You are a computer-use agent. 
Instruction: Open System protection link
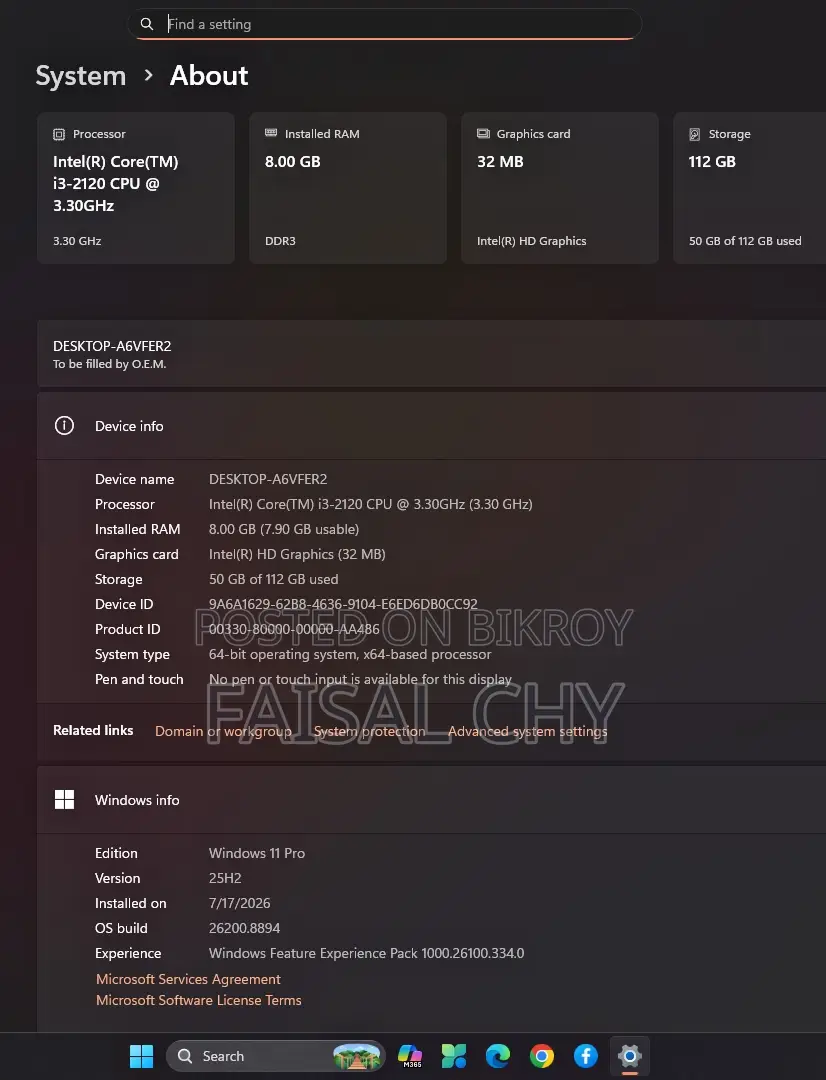[369, 731]
